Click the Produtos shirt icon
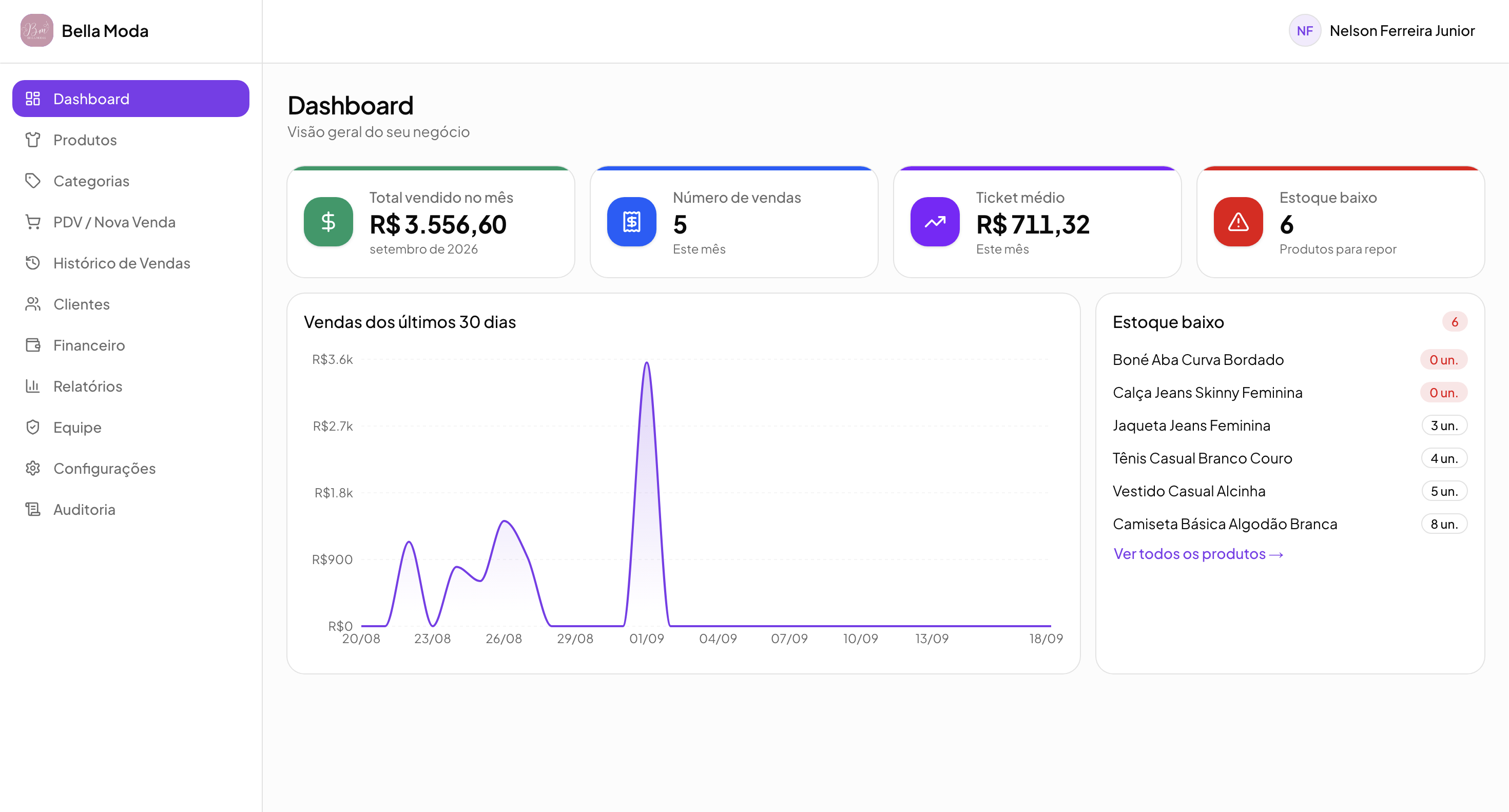This screenshot has width=1509, height=812. click(33, 140)
